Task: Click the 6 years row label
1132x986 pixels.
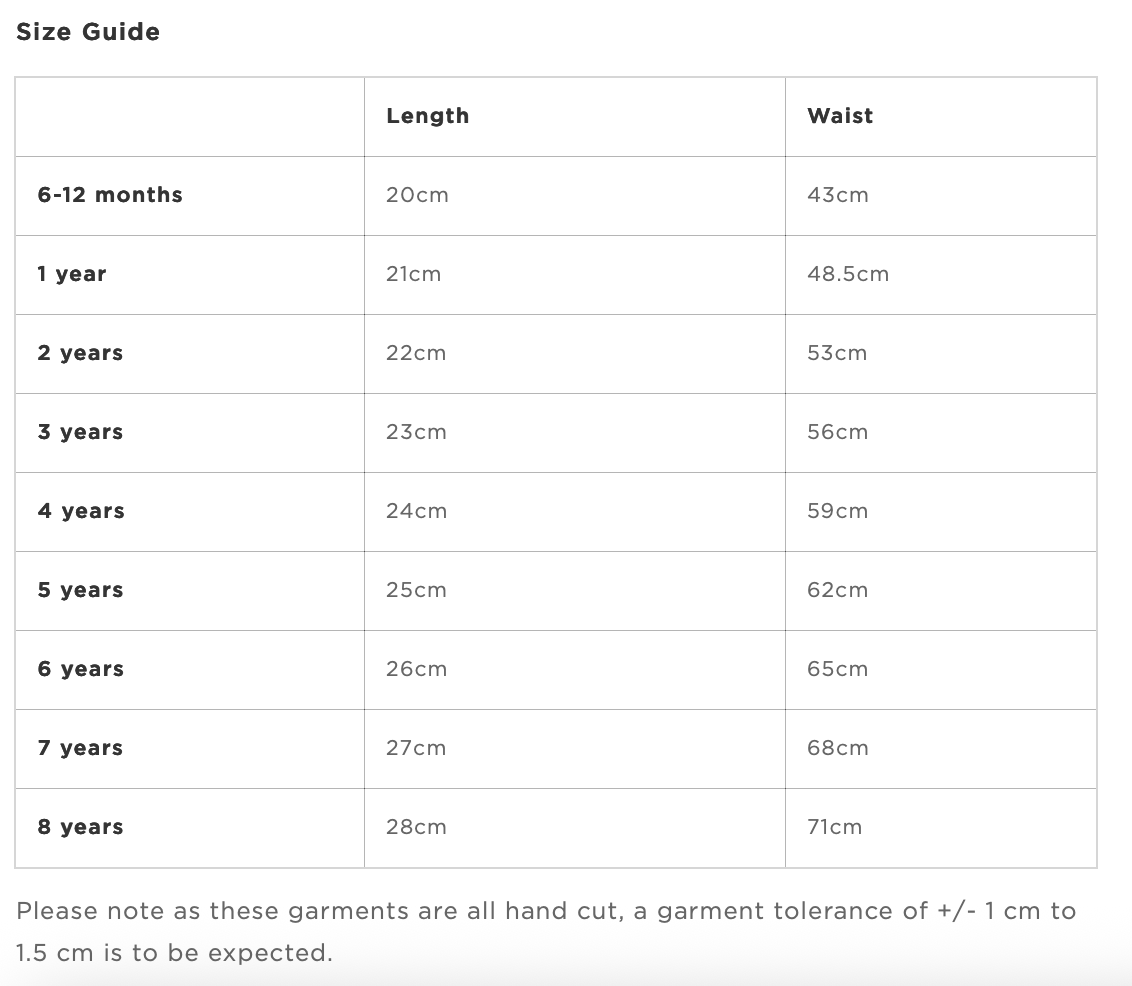Action: click(x=81, y=669)
